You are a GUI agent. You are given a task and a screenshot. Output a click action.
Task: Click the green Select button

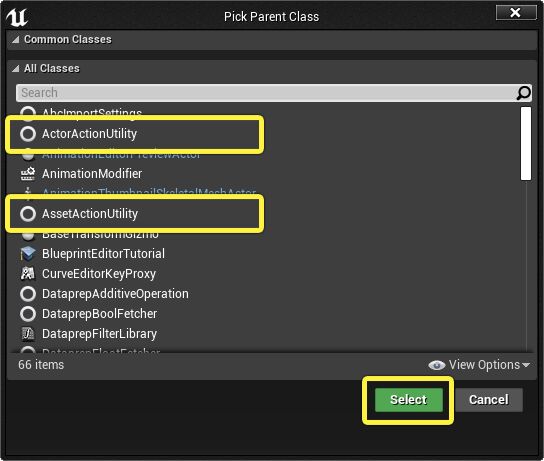pyautogui.click(x=409, y=400)
